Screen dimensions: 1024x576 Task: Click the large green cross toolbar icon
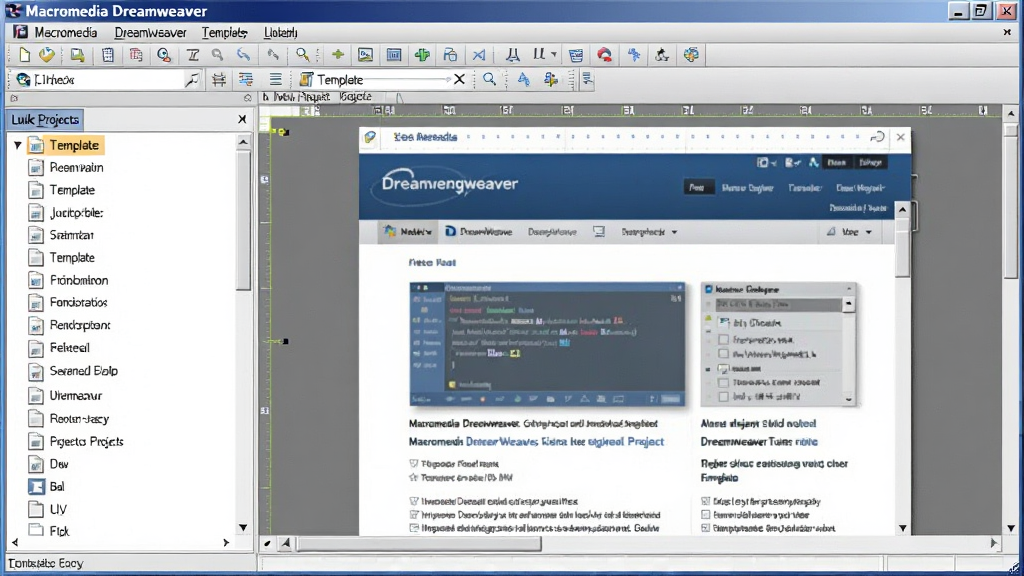423,55
